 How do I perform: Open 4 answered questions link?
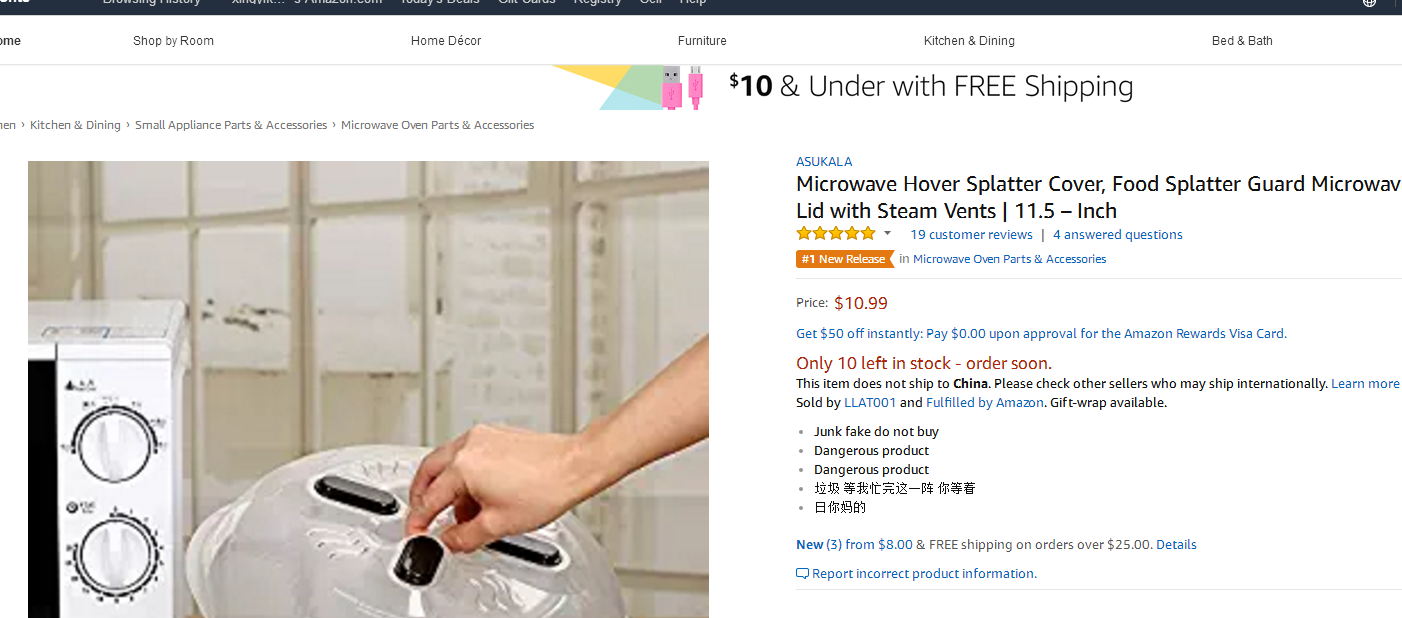click(1118, 235)
